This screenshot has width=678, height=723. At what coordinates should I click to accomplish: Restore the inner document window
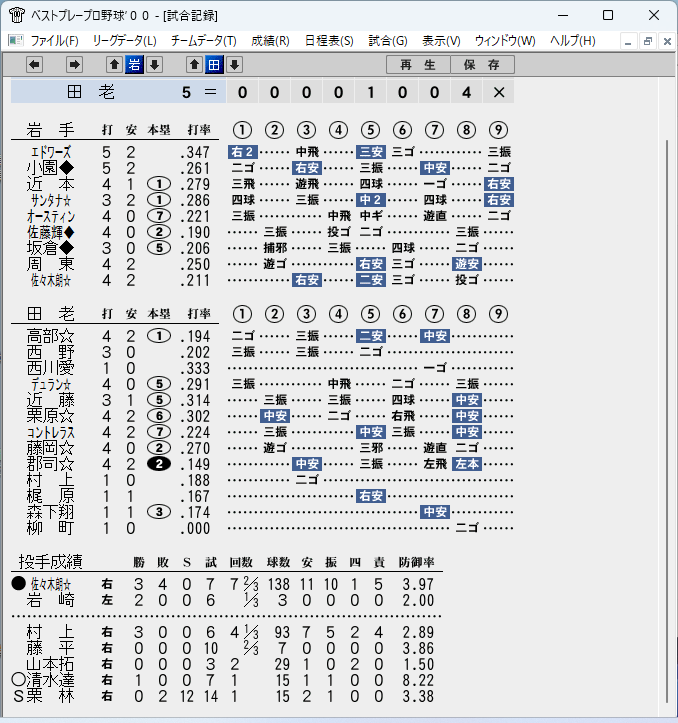[648, 41]
